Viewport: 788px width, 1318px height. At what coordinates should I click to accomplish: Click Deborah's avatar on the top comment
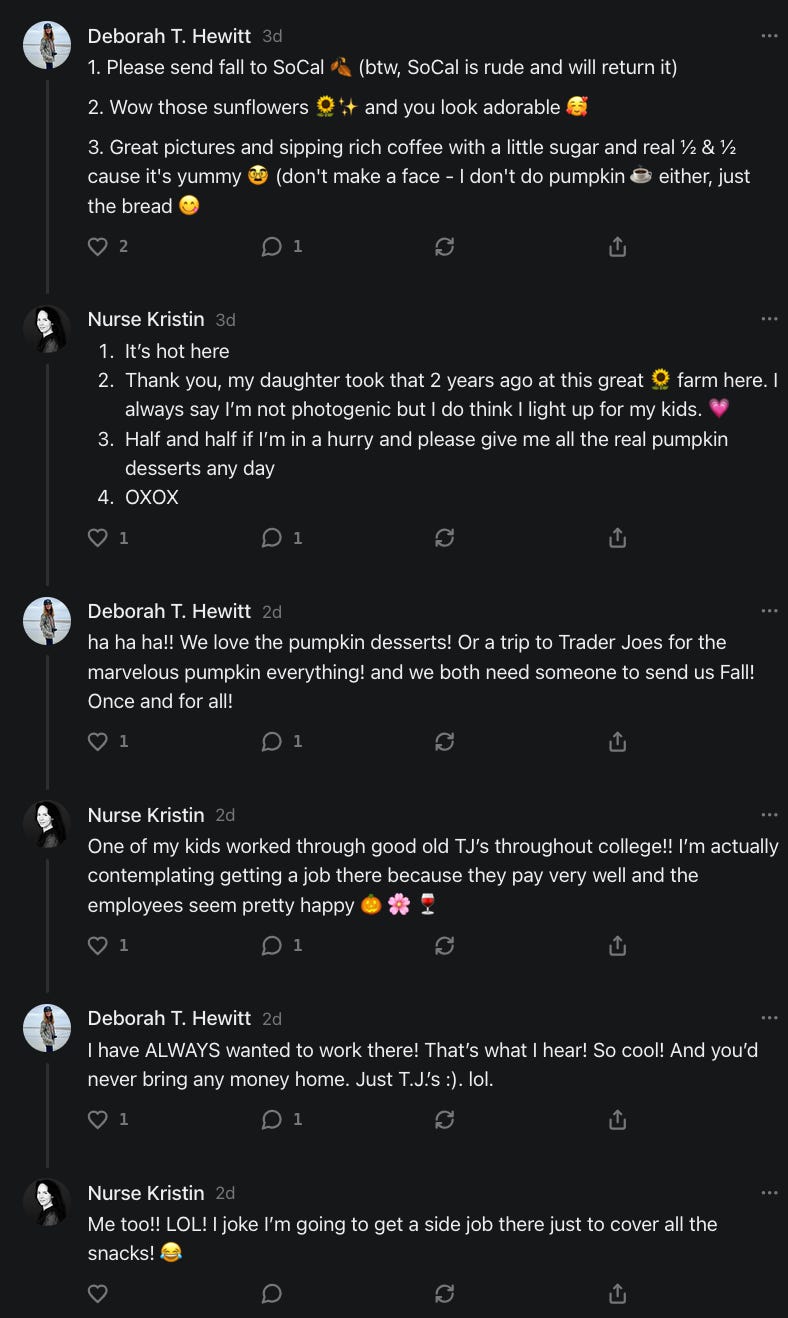tap(47, 45)
